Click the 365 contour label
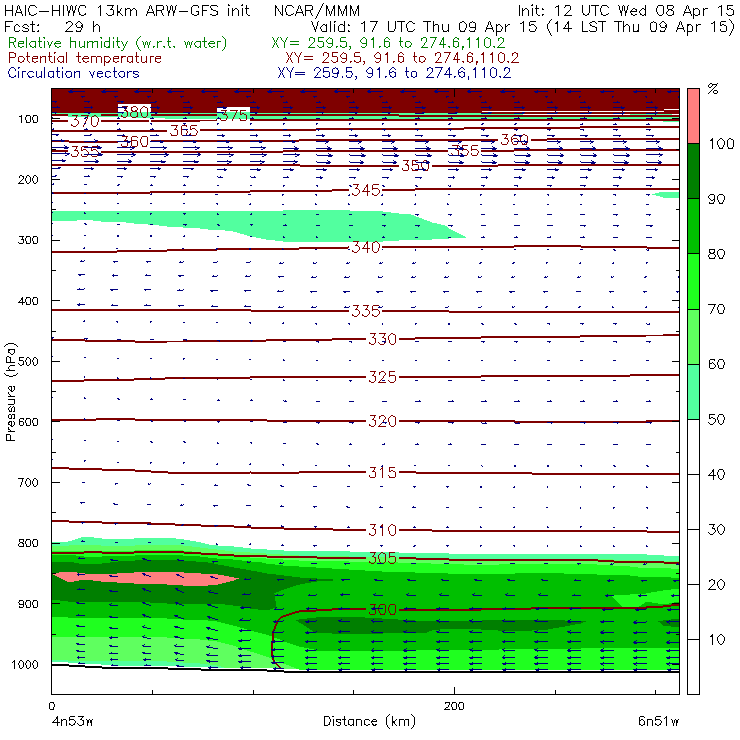 tap(184, 130)
